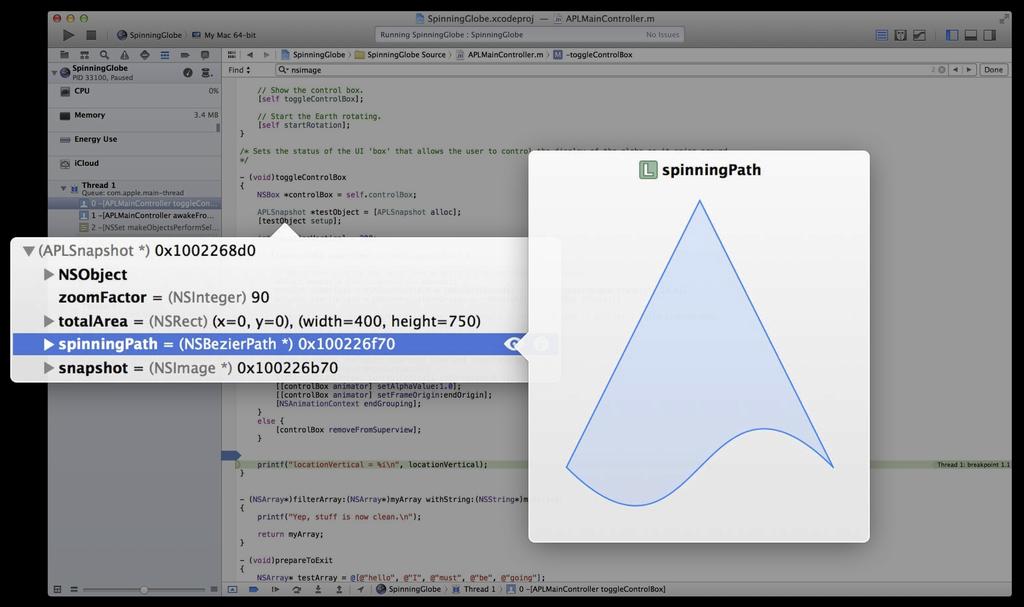The width and height of the screenshot is (1024, 607).
Task: Click APLMainController.m in jump bar
Action: click(x=500, y=55)
